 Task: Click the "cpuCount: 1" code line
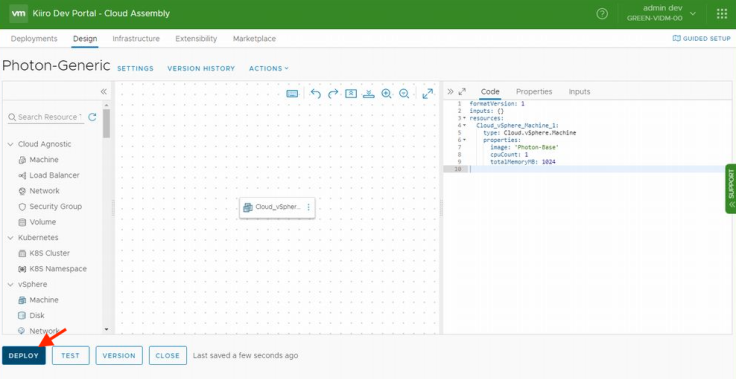tap(509, 155)
